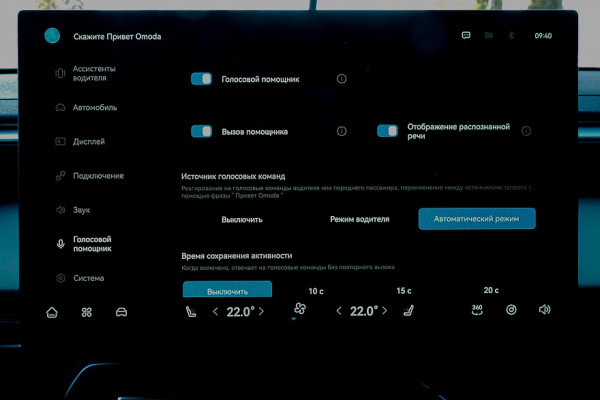Viewport: 600px width, 400px height.
Task: Toggle the Голосовой помощник switch
Action: [x=201, y=78]
